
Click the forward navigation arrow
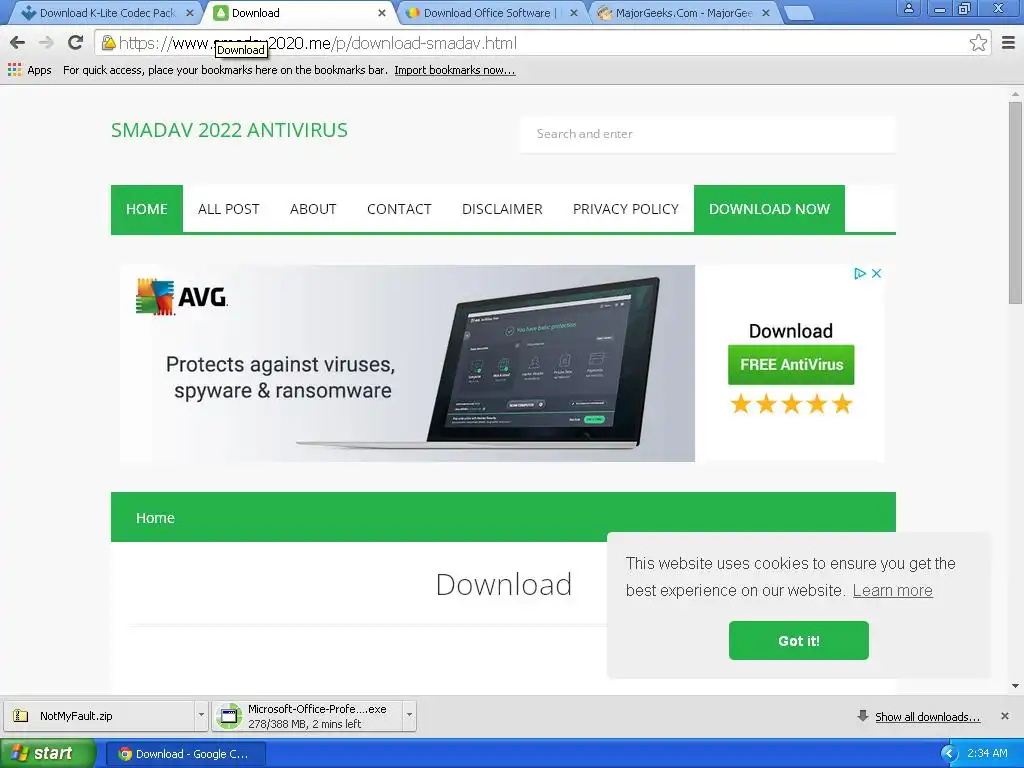click(x=46, y=43)
